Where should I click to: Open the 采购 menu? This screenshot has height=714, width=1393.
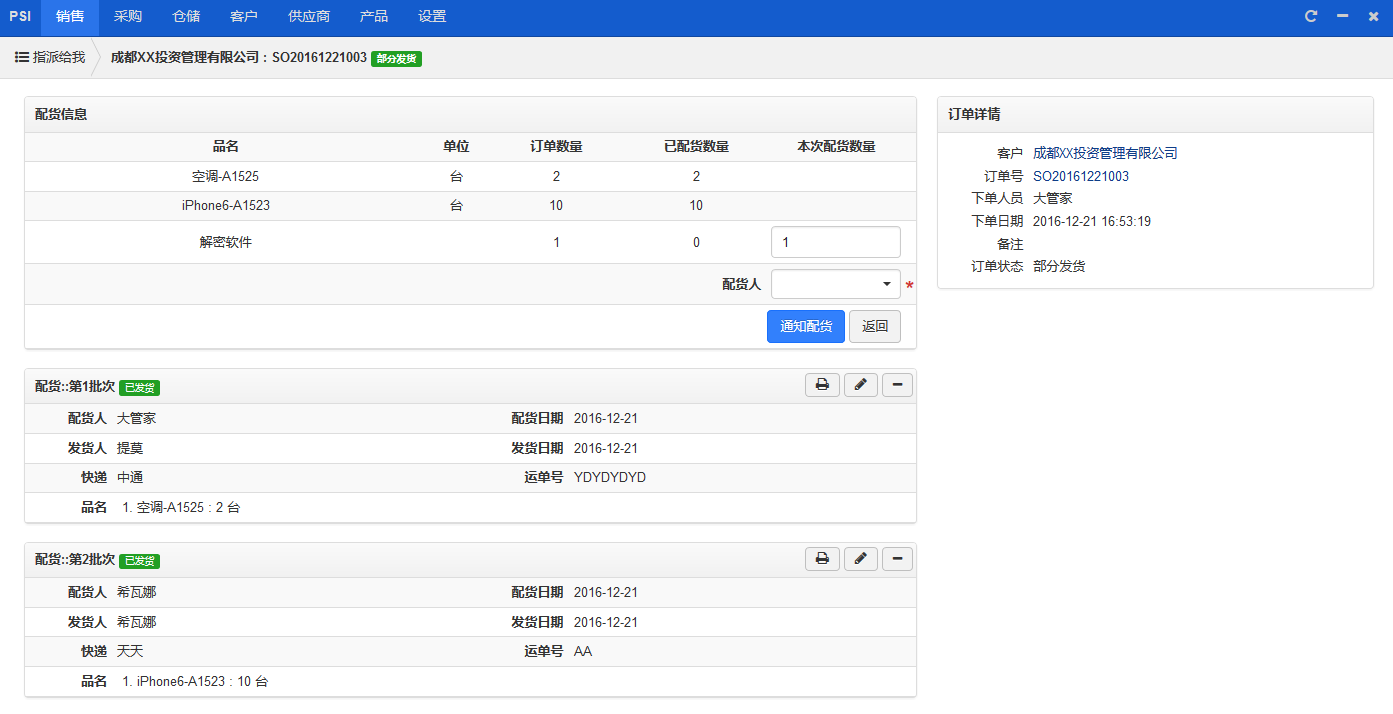point(128,17)
